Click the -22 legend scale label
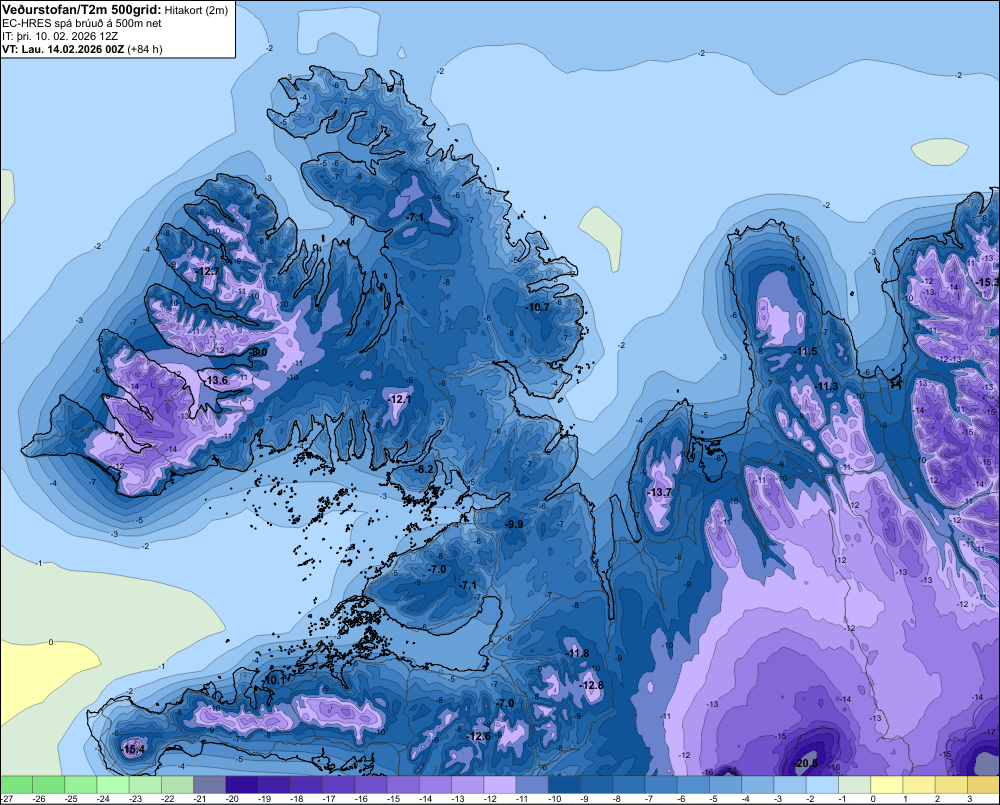 [x=168, y=799]
